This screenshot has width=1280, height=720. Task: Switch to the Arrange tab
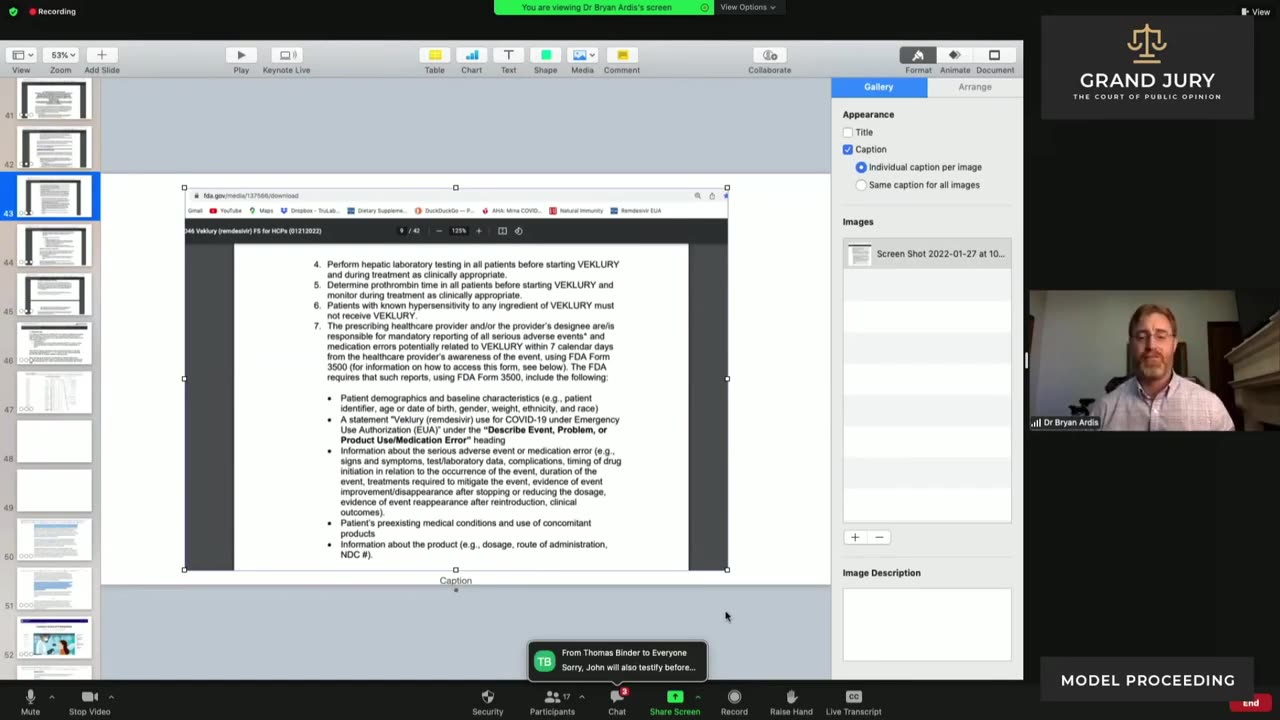(975, 87)
